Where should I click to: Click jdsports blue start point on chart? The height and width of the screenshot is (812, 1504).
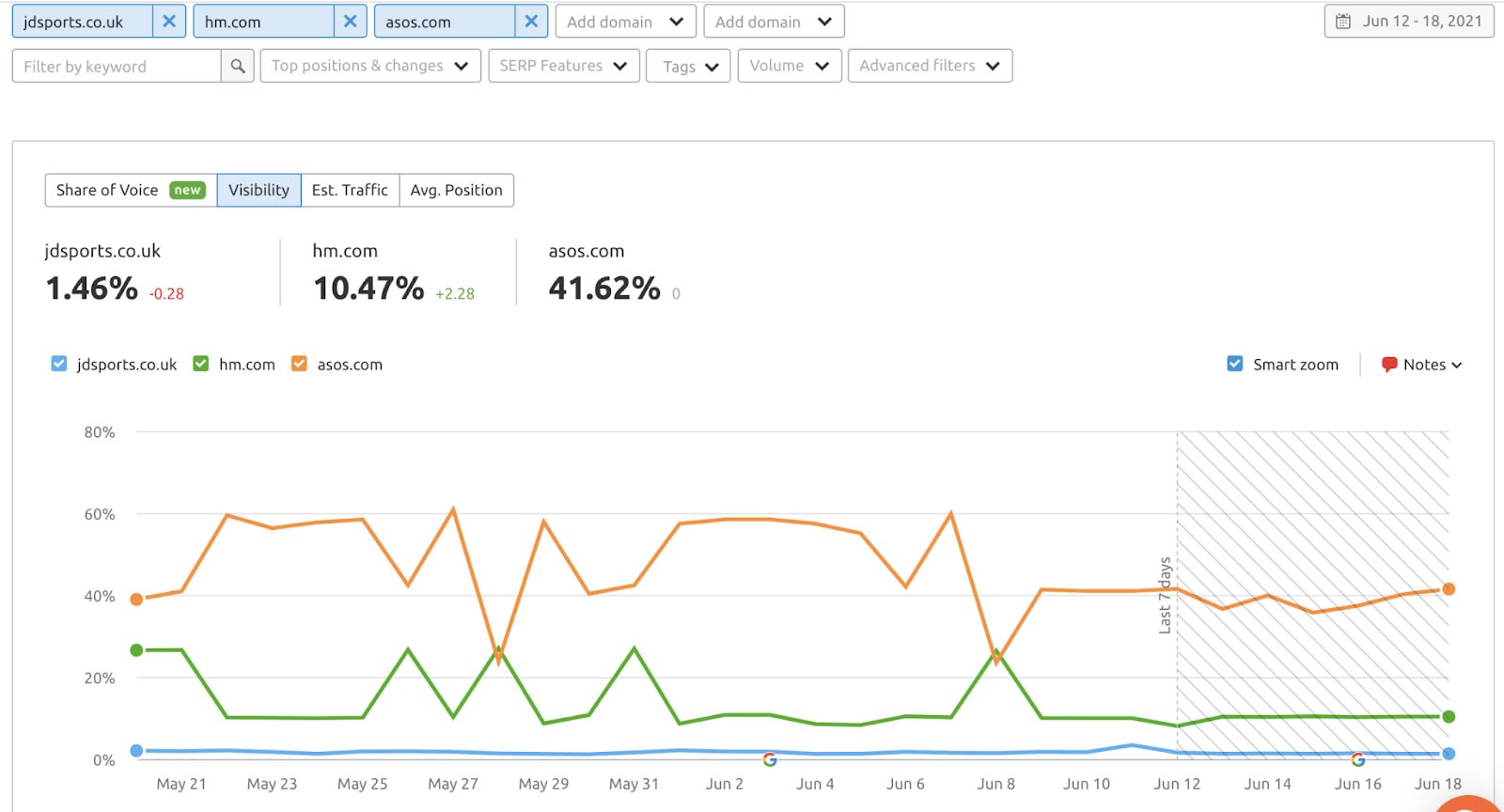coord(136,751)
